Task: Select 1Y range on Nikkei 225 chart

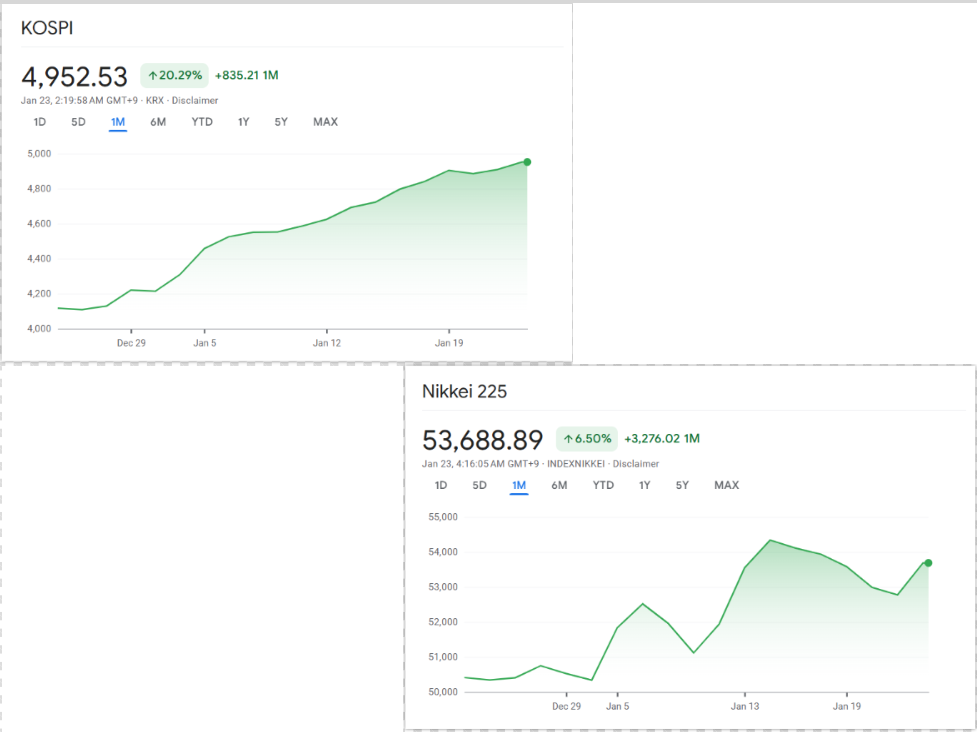Action: click(644, 485)
